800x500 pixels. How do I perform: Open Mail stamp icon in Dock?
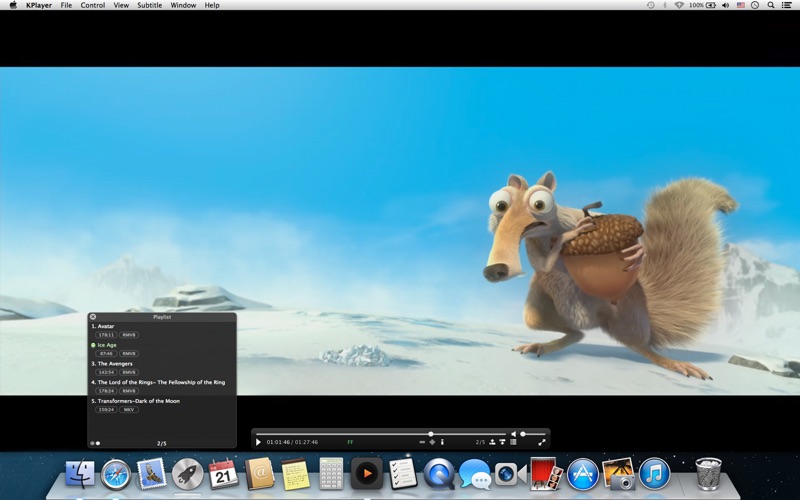[152, 474]
